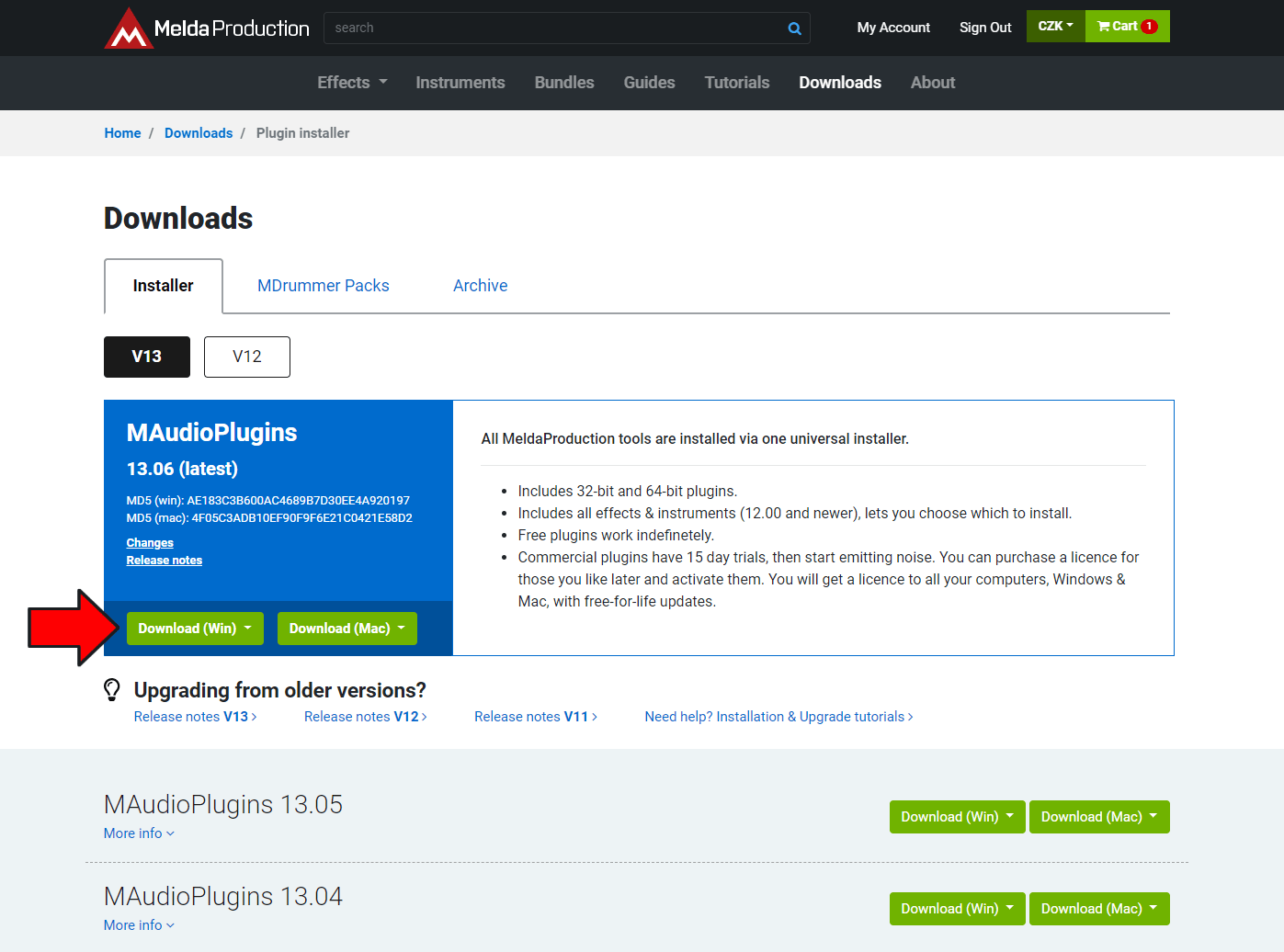Click the lightbulb icon beside Upgrading heading
Viewport: 1284px width, 952px height.
pos(112,689)
